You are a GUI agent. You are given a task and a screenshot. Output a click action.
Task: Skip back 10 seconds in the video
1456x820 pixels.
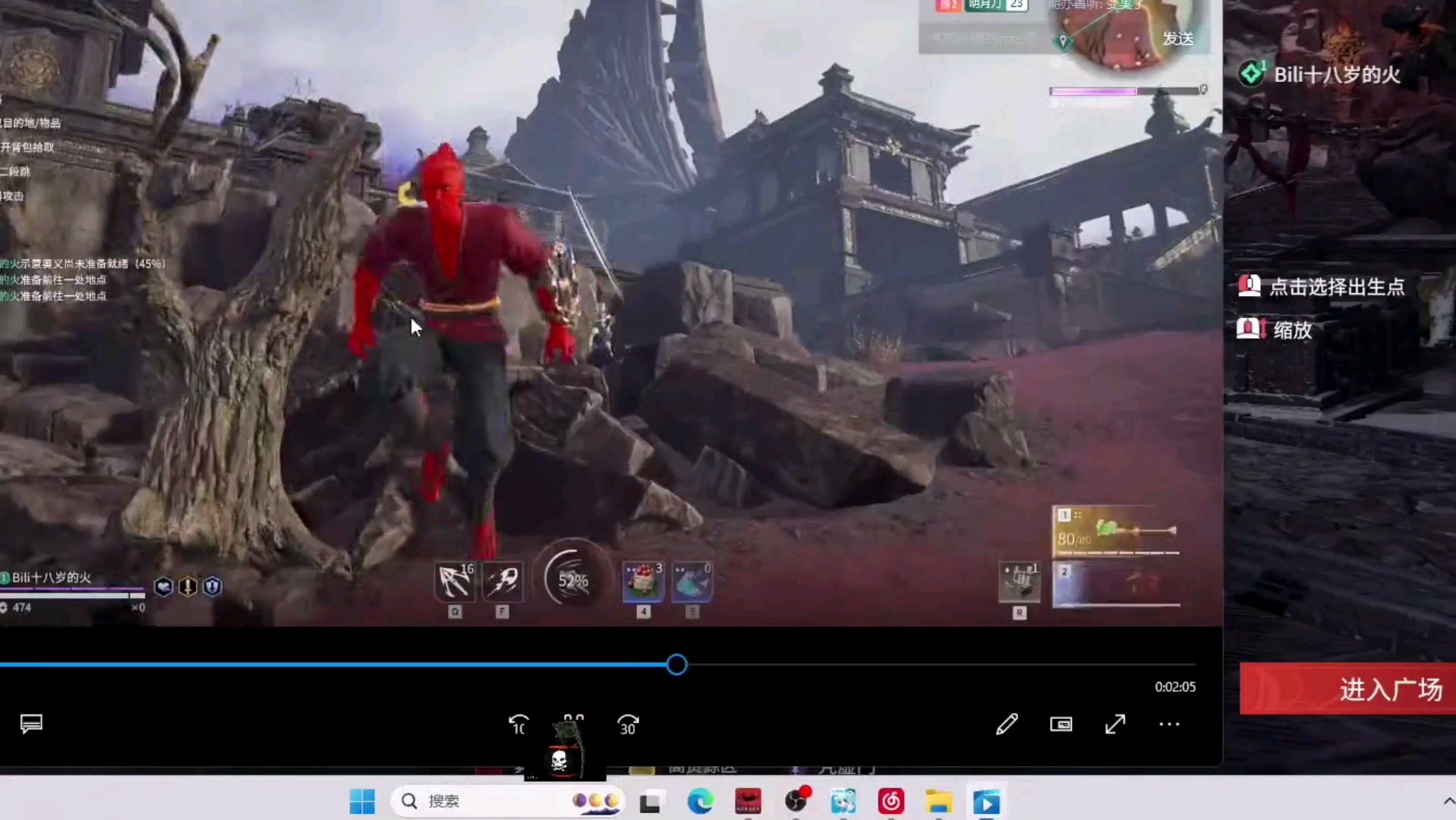pos(518,724)
